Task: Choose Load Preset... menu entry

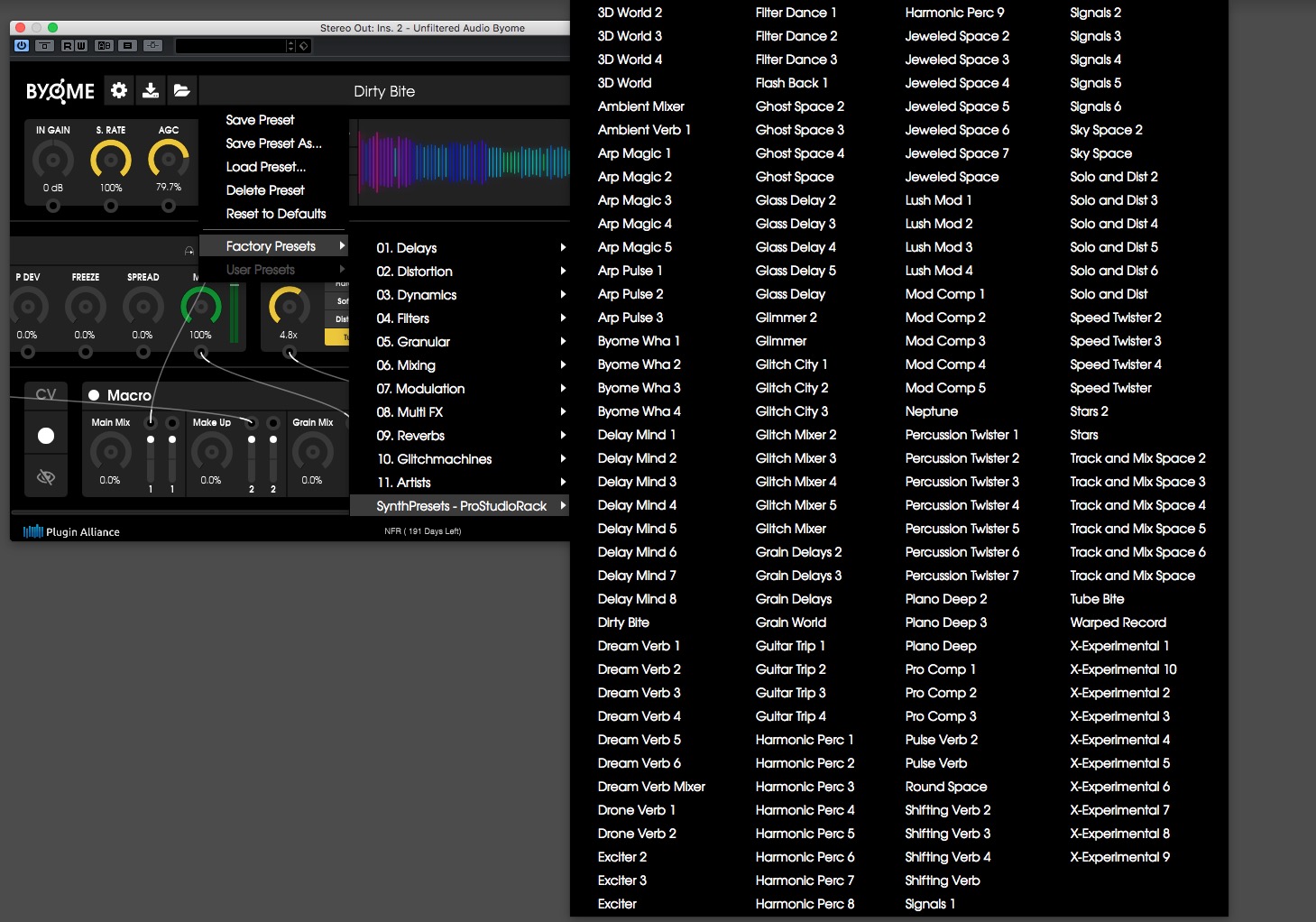Action: pyautogui.click(x=274, y=167)
